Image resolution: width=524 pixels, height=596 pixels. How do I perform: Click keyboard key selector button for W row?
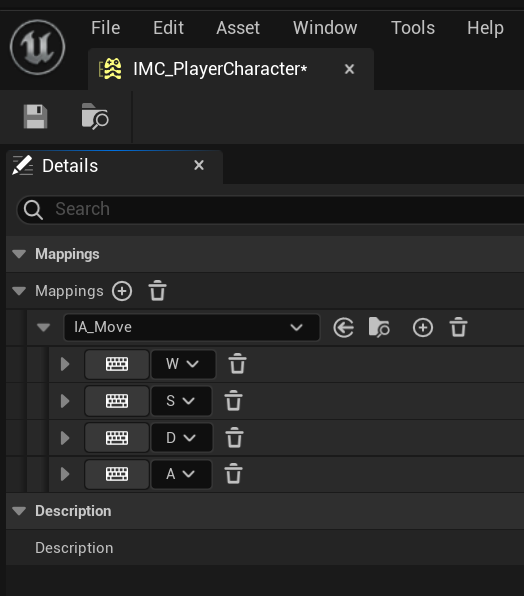(x=117, y=364)
